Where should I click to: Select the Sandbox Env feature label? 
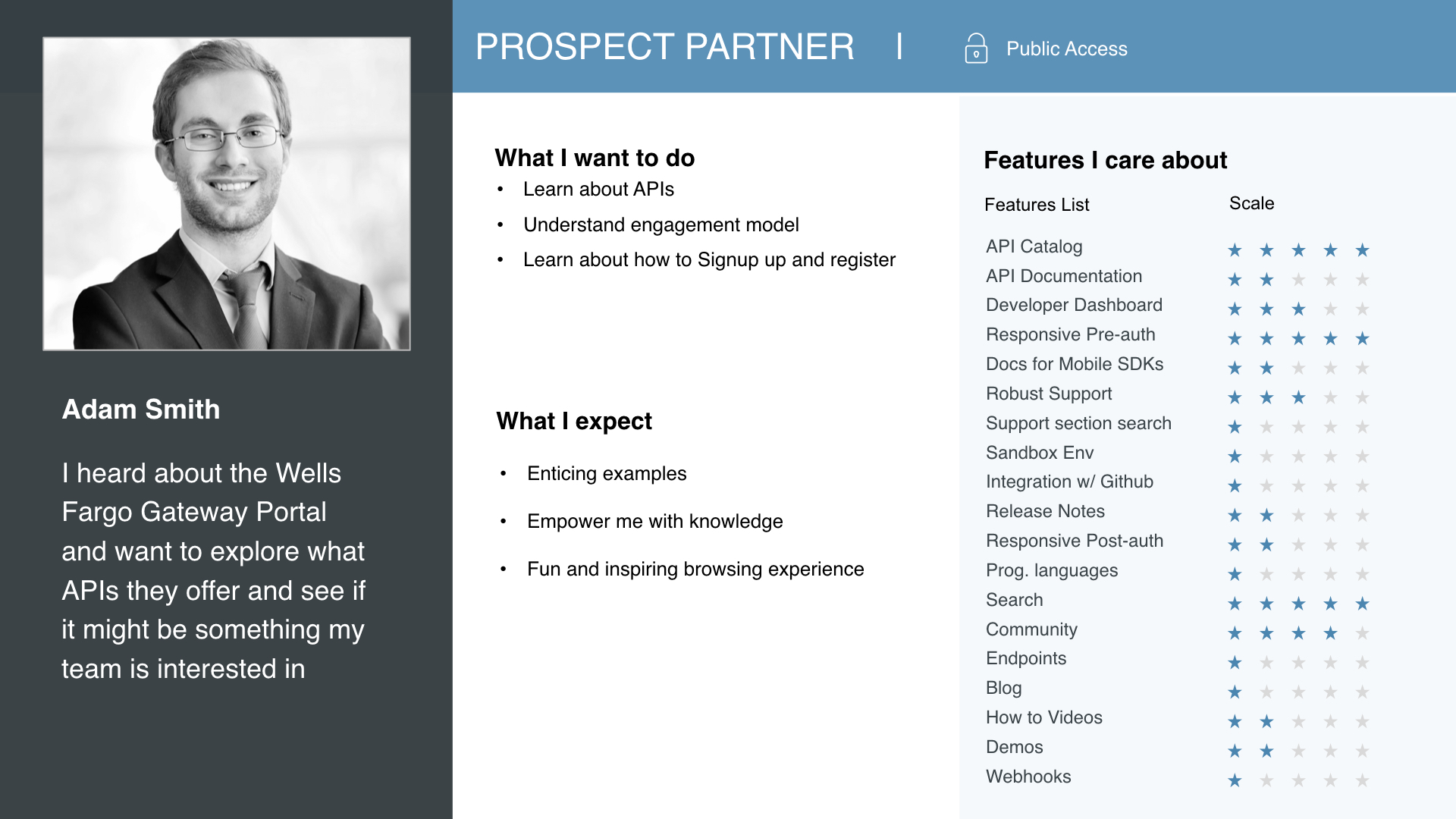(x=1039, y=453)
